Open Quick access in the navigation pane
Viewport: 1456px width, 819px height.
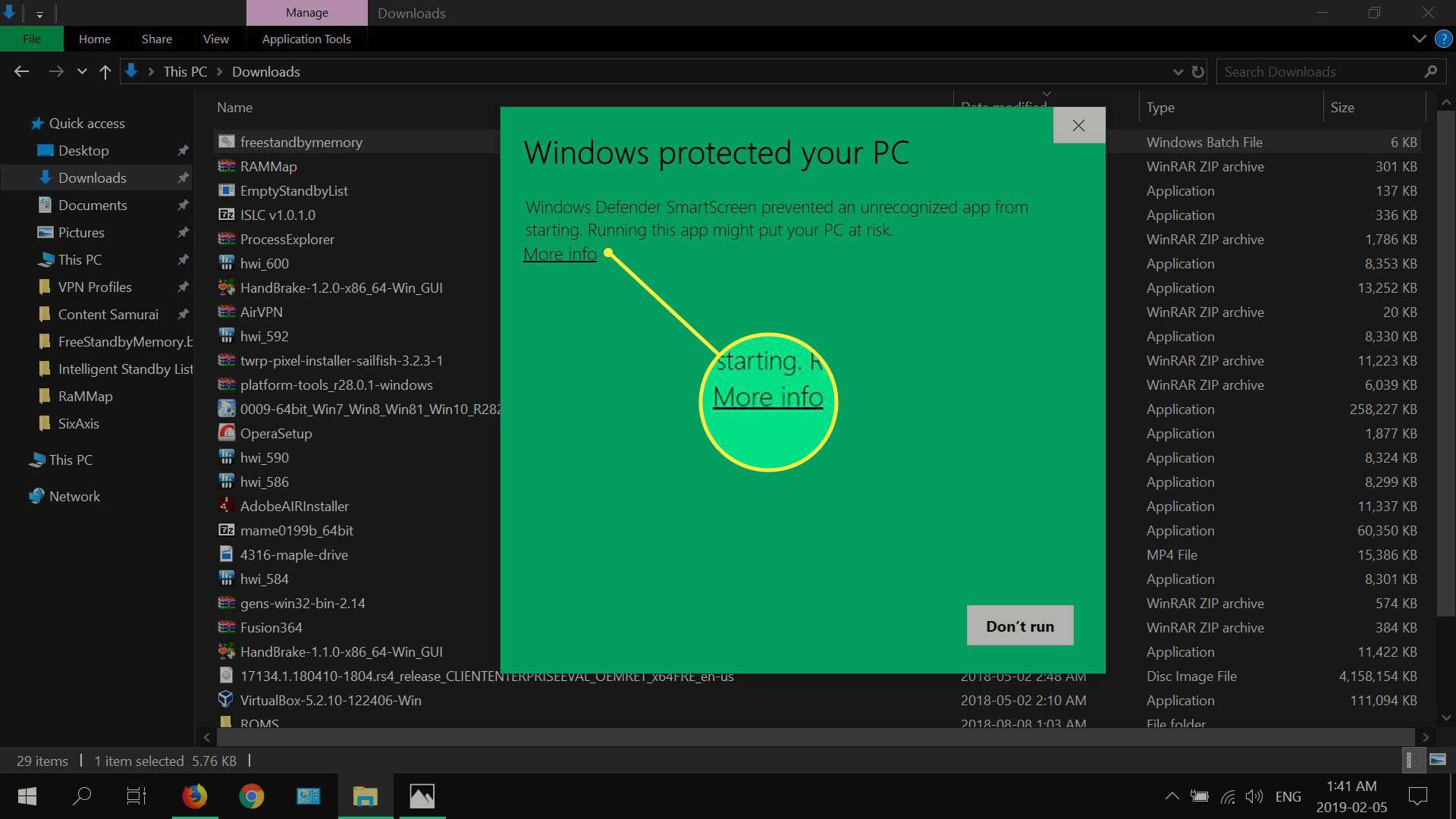(x=78, y=123)
